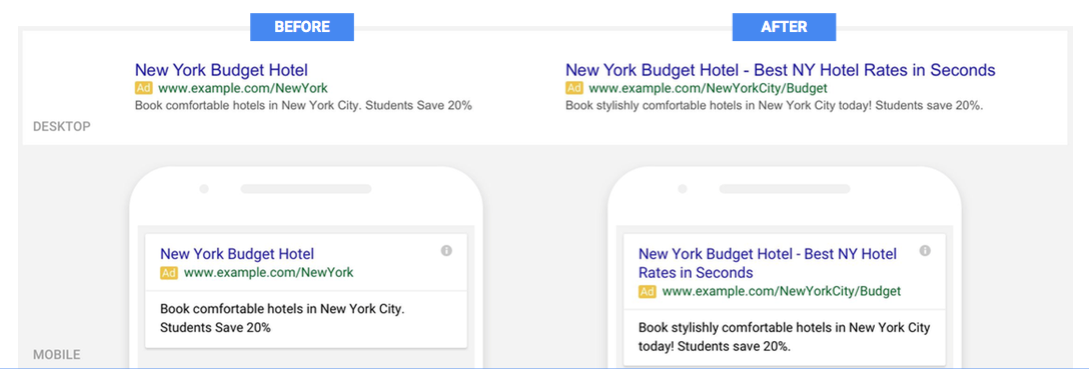Image resolution: width=1089 pixels, height=369 pixels.
Task: Click the info icon on after mobile ad
Action: click(925, 251)
